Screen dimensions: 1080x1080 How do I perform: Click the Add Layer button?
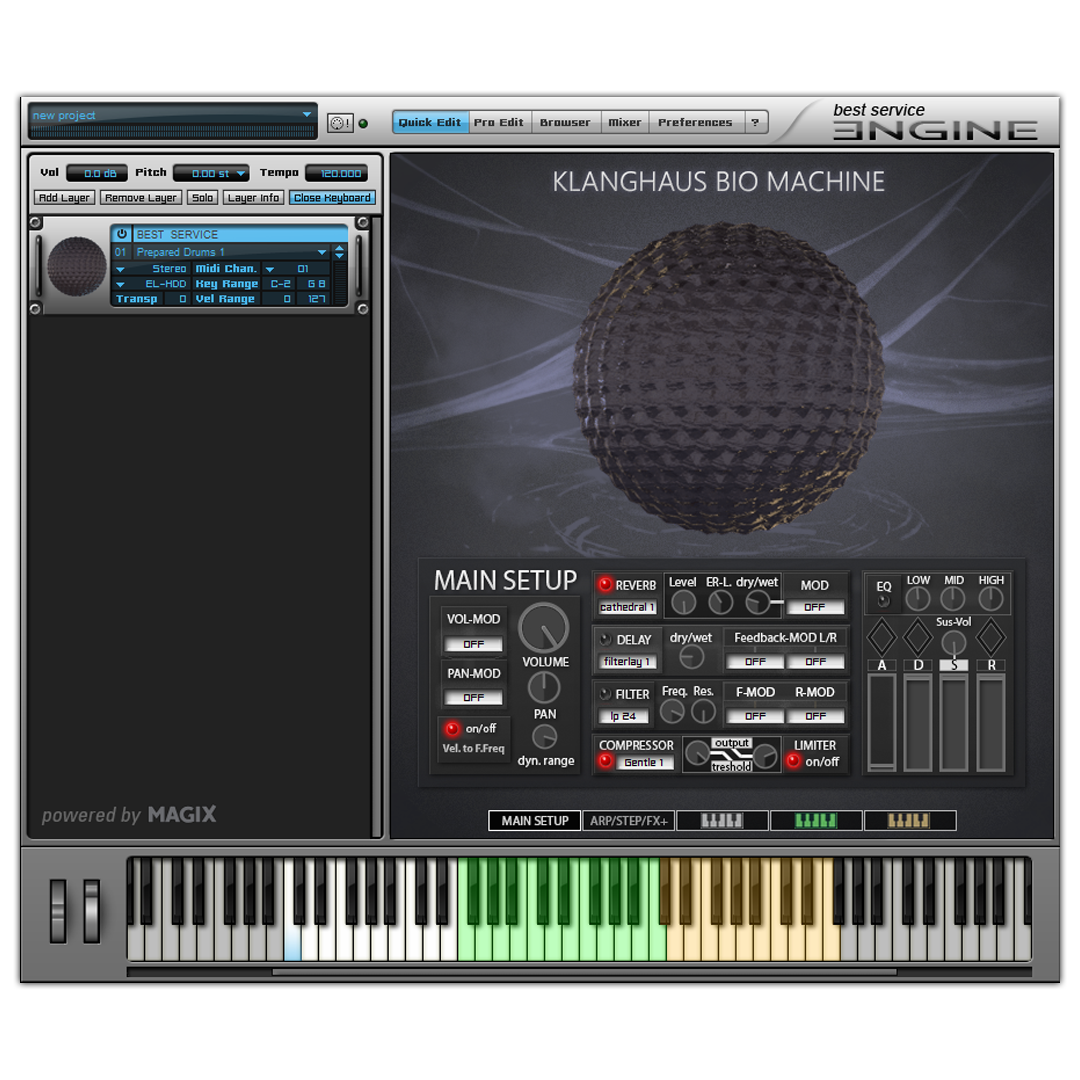(64, 198)
